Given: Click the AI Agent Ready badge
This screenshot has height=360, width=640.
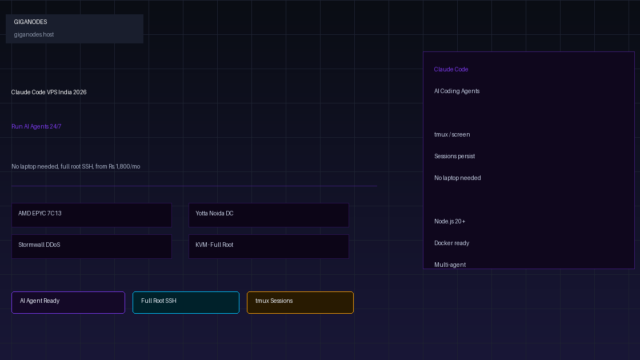Looking at the screenshot, I should point(68,302).
